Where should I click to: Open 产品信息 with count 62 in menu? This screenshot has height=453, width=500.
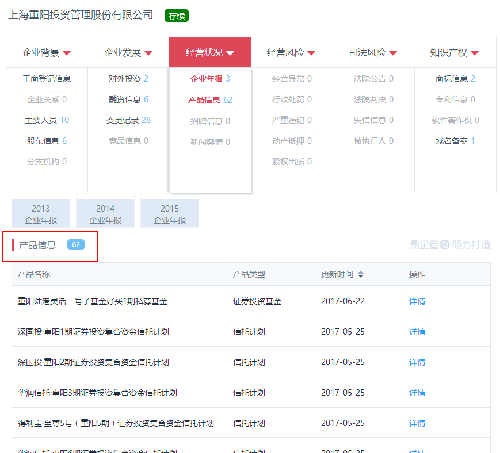(210, 100)
